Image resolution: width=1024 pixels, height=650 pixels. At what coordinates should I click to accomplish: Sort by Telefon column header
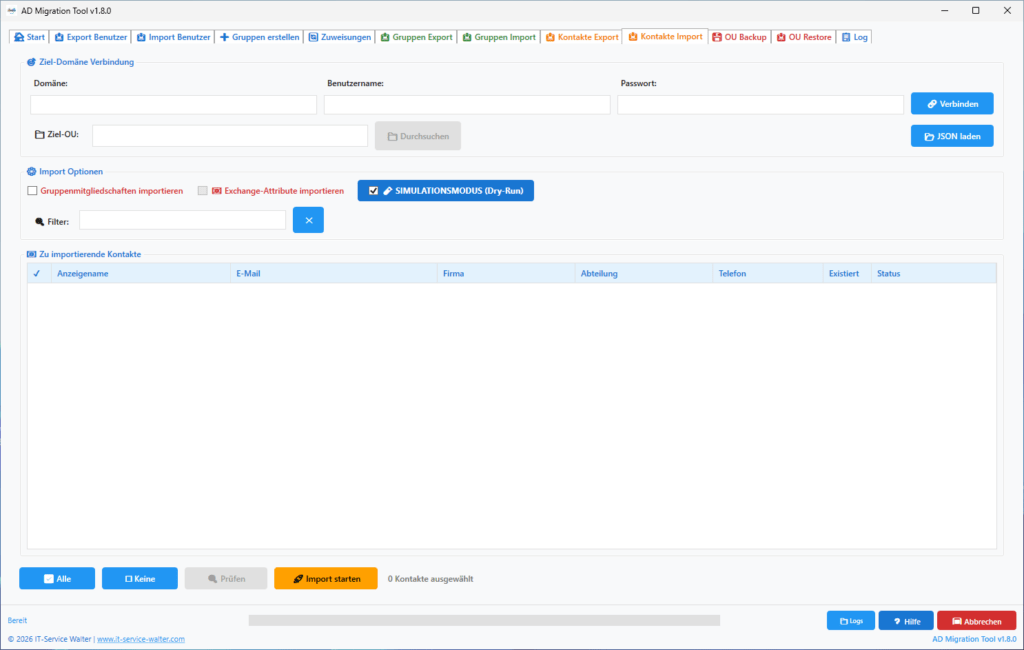[x=768, y=273]
